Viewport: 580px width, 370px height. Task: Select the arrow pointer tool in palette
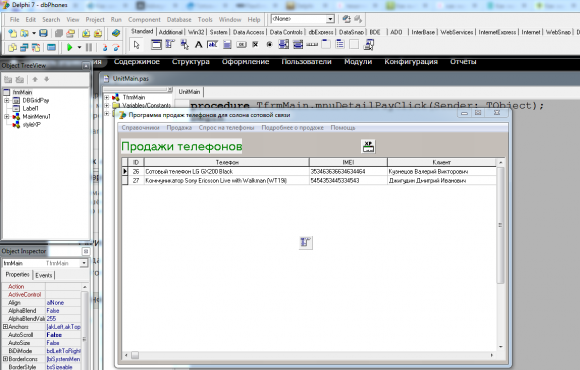(136, 45)
